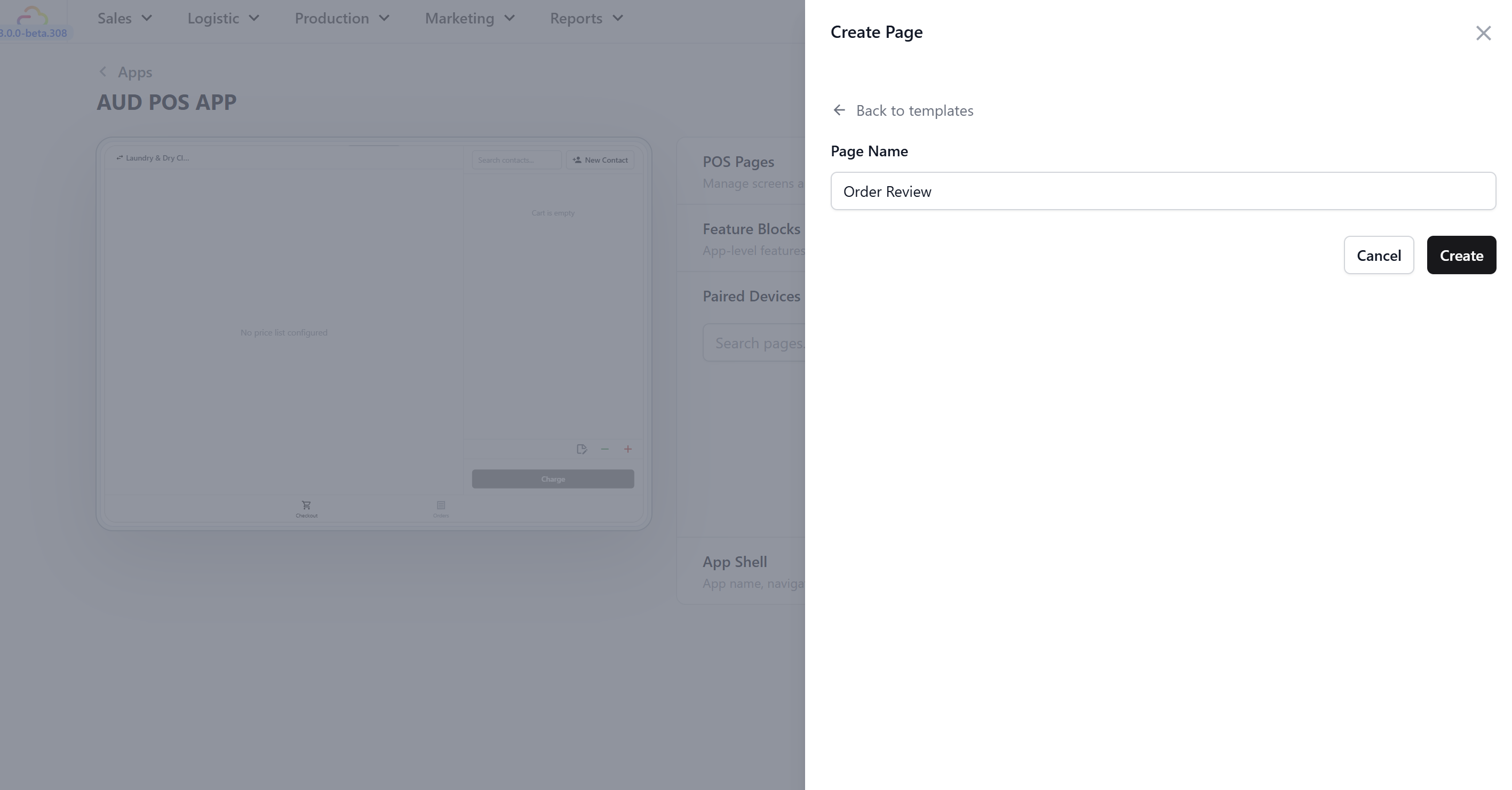Screen dimensions: 1512x790
Task: Click the Charge button in preview
Action: (553, 479)
